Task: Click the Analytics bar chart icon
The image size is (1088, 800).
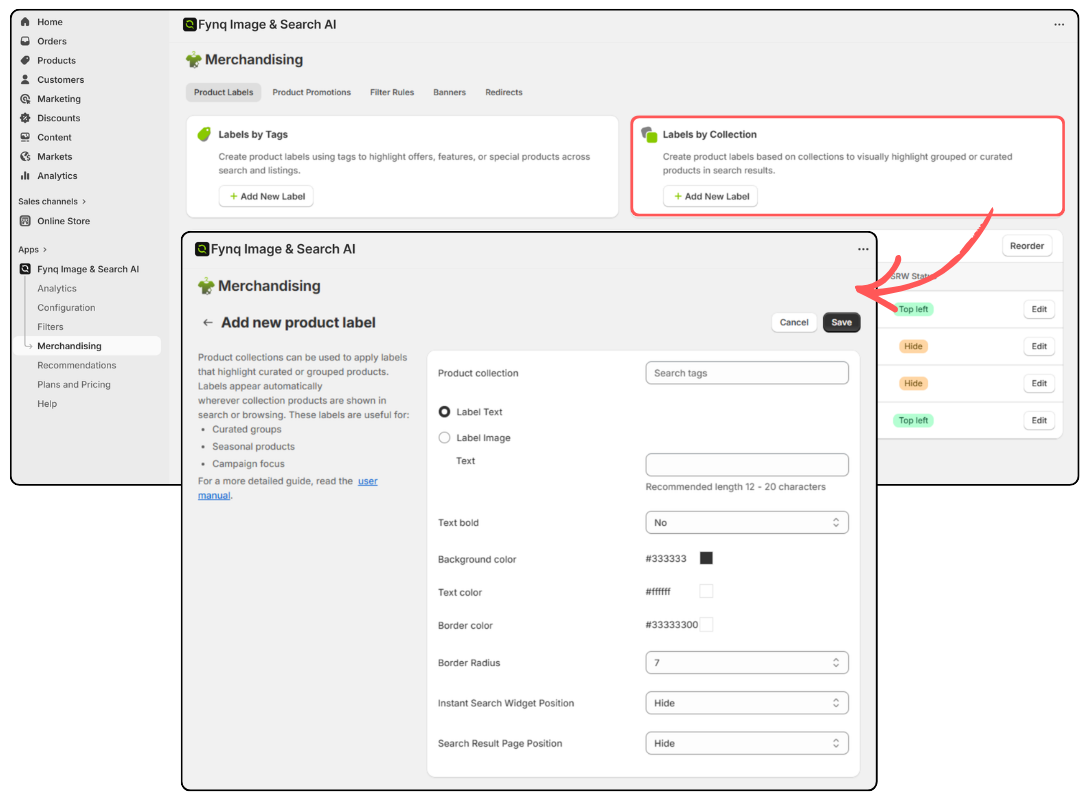Action: [x=25, y=176]
